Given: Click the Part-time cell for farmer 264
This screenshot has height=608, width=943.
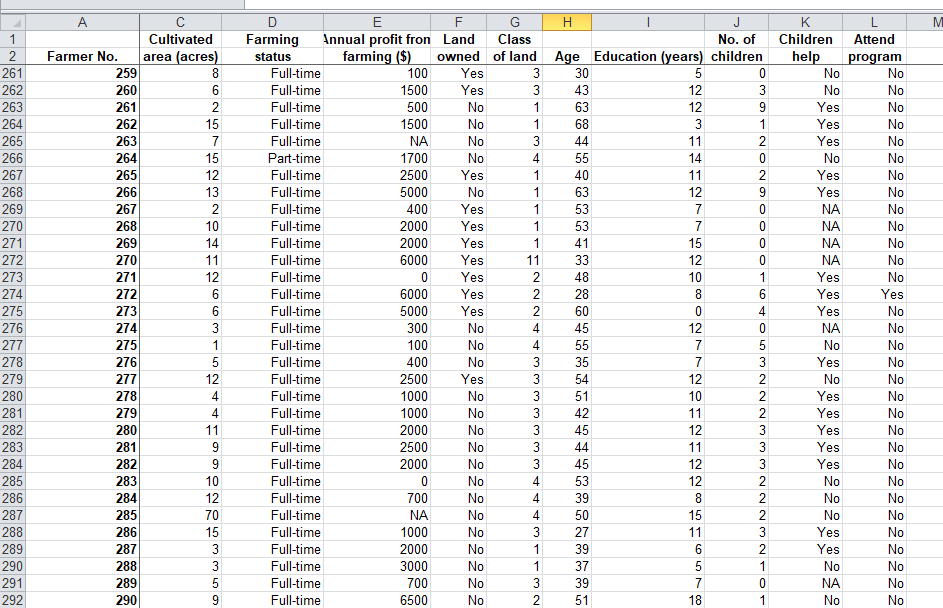Looking at the screenshot, I should tap(272, 158).
